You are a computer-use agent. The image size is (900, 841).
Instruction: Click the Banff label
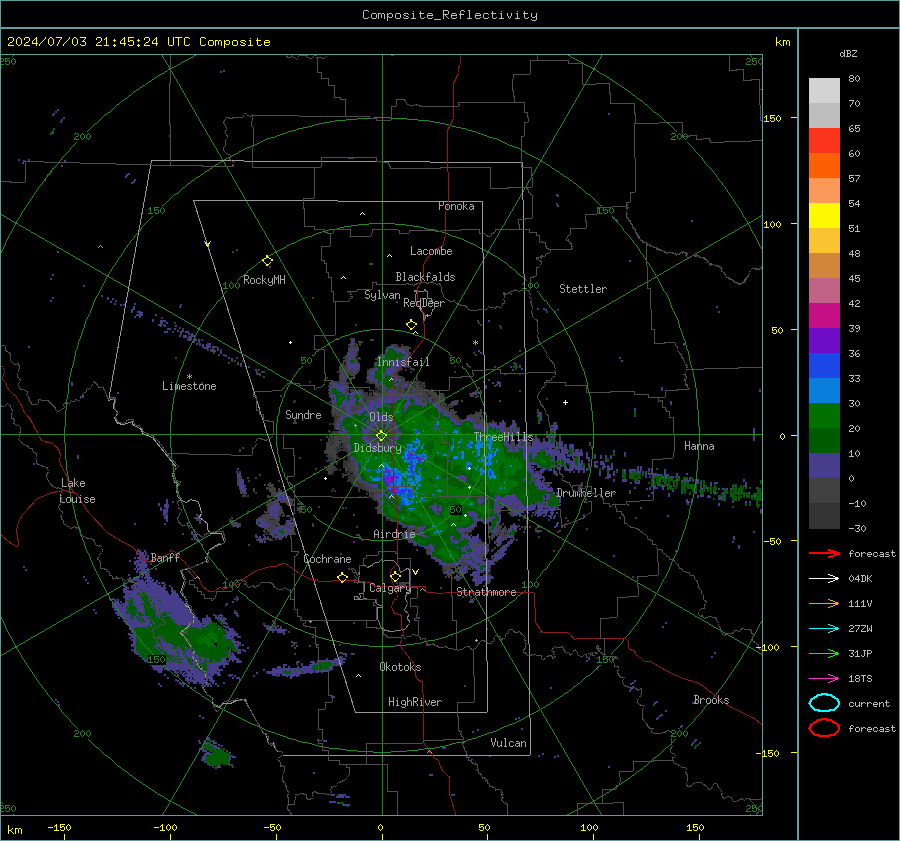click(x=165, y=558)
